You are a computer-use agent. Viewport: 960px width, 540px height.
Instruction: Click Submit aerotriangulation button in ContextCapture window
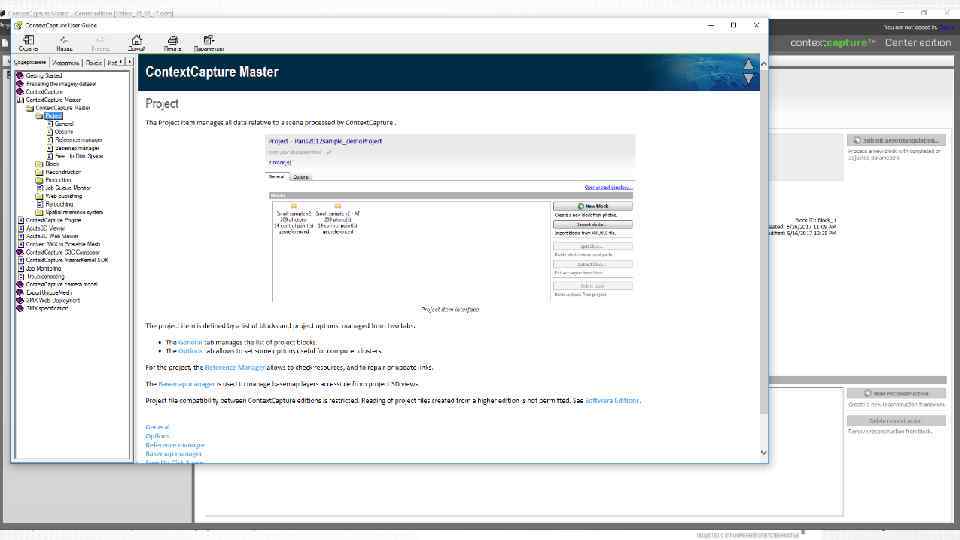coord(896,140)
